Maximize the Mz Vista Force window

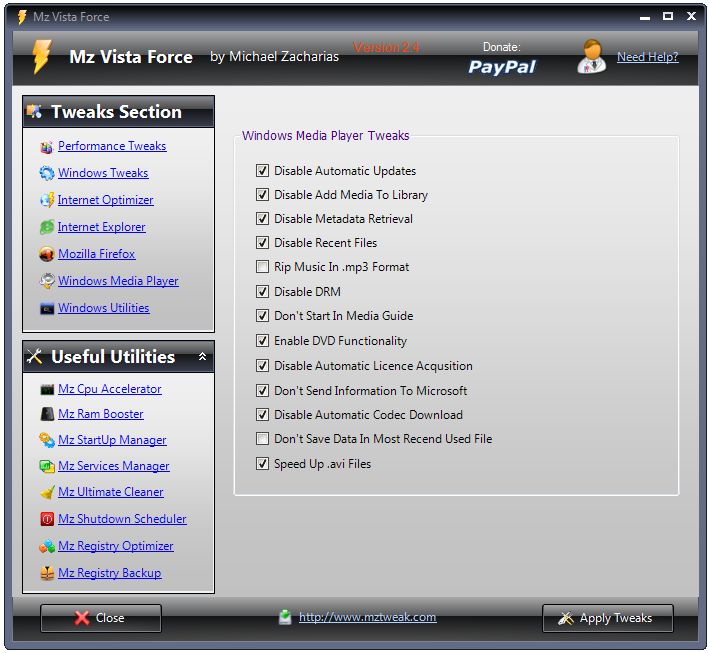point(667,17)
